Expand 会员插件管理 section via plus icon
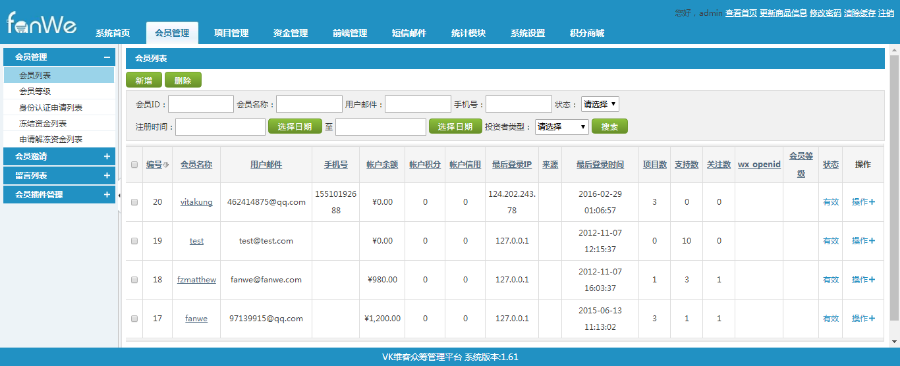 click(107, 194)
